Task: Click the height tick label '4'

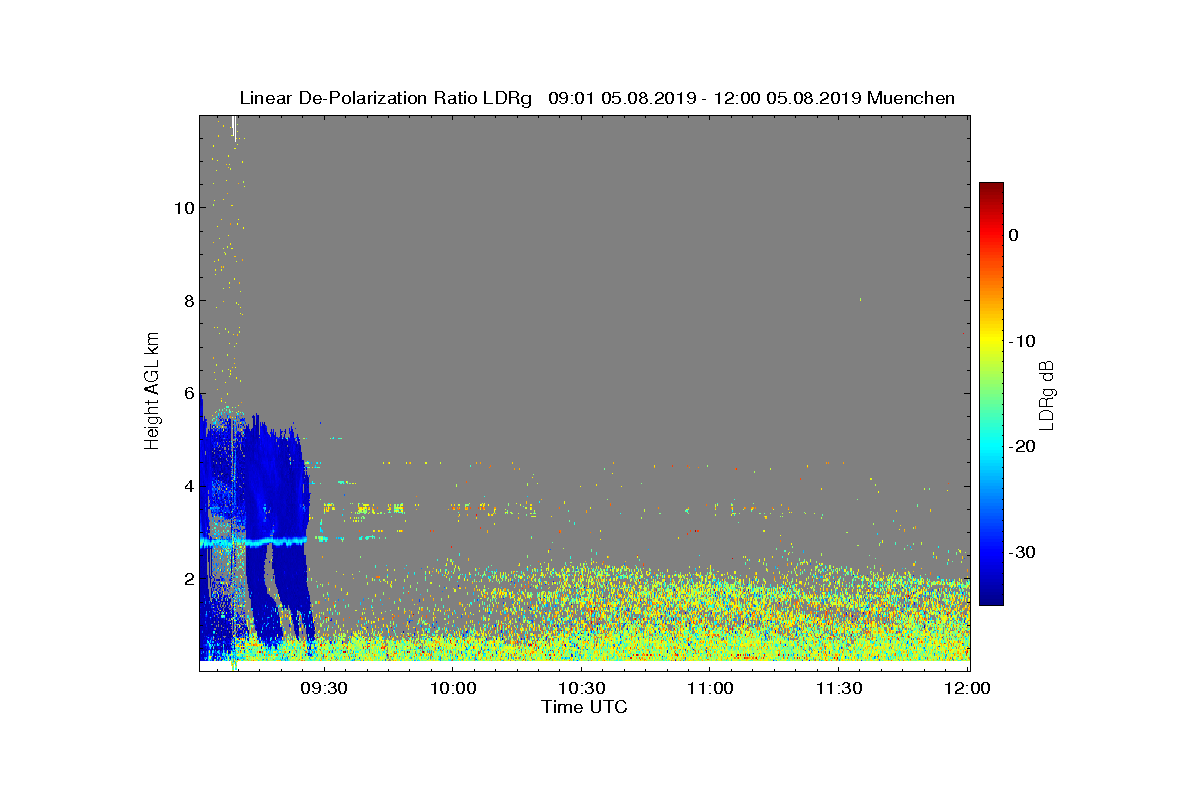Action: point(187,486)
